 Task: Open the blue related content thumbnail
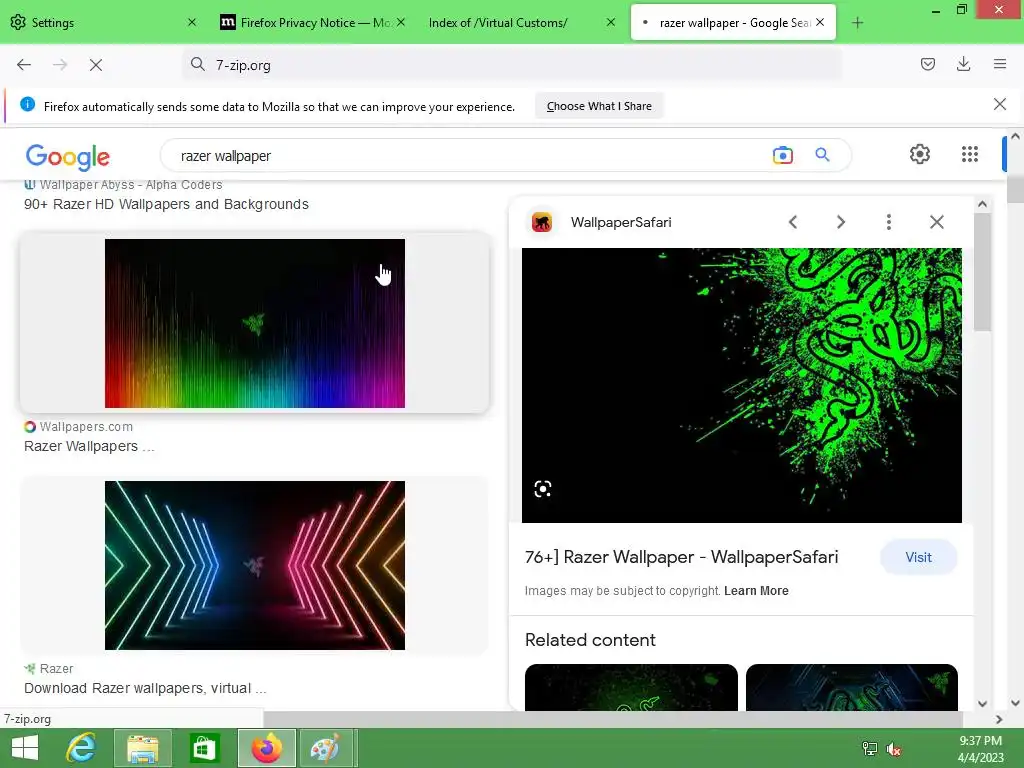click(x=852, y=687)
